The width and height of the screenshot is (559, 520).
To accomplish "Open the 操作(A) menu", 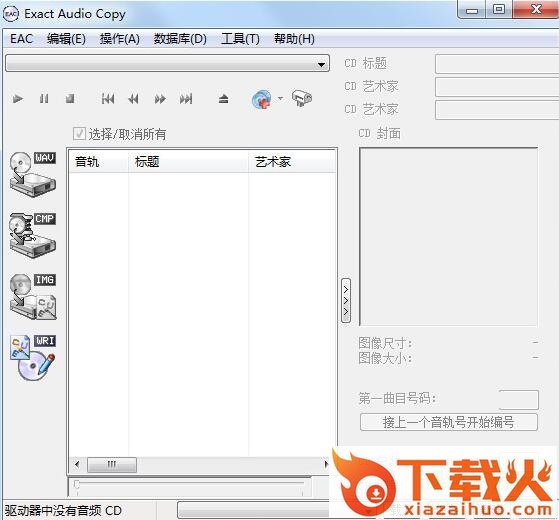I will coord(120,38).
